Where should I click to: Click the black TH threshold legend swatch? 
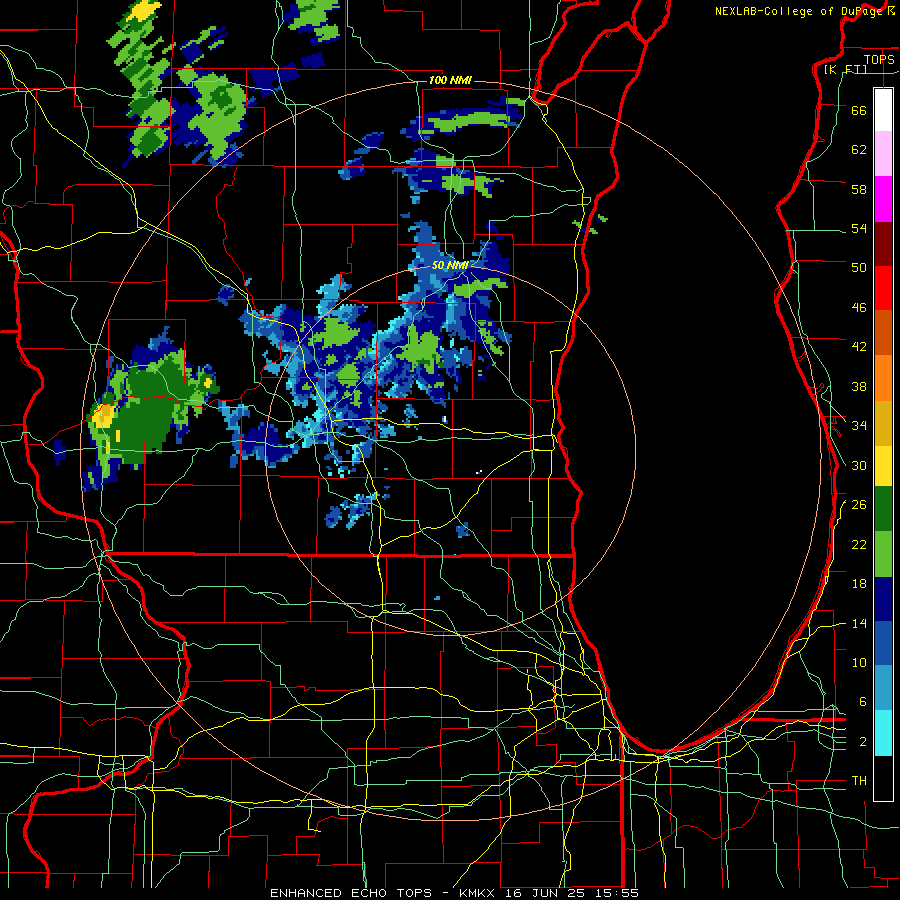click(883, 778)
